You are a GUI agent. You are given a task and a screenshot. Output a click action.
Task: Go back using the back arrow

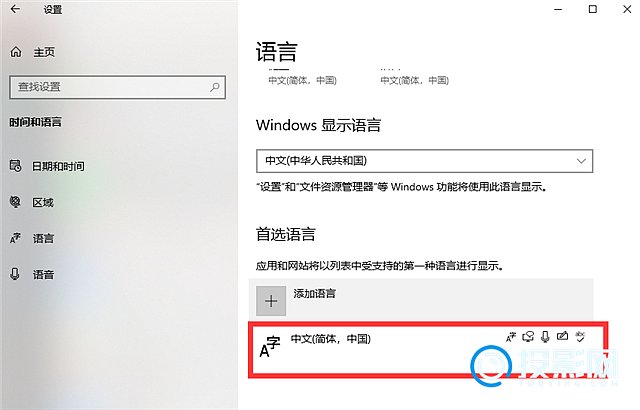(15, 9)
